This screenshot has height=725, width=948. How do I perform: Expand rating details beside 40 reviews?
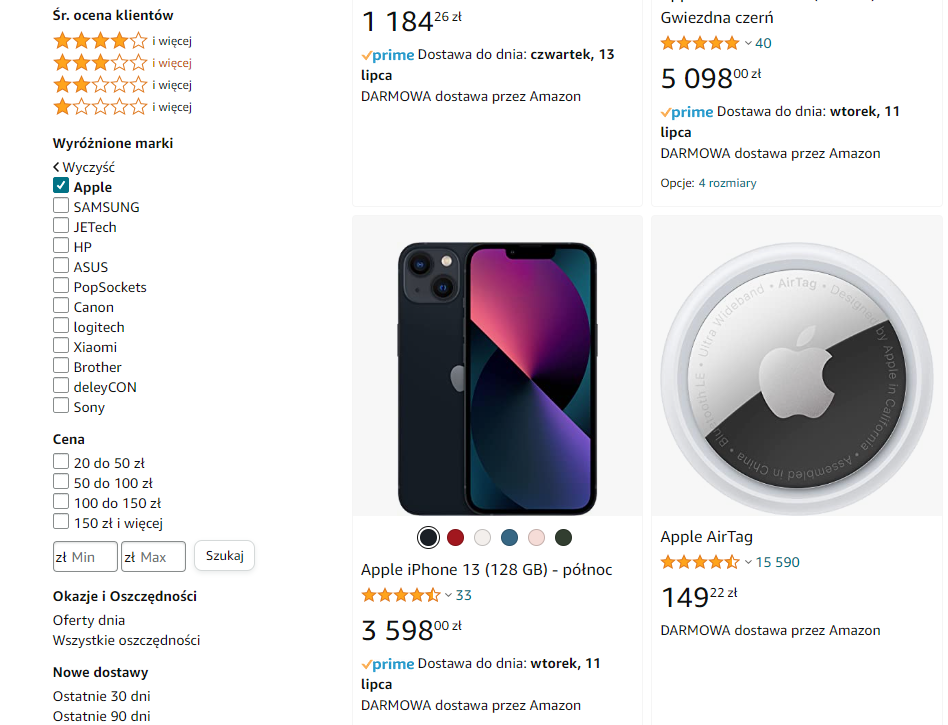tap(748, 44)
